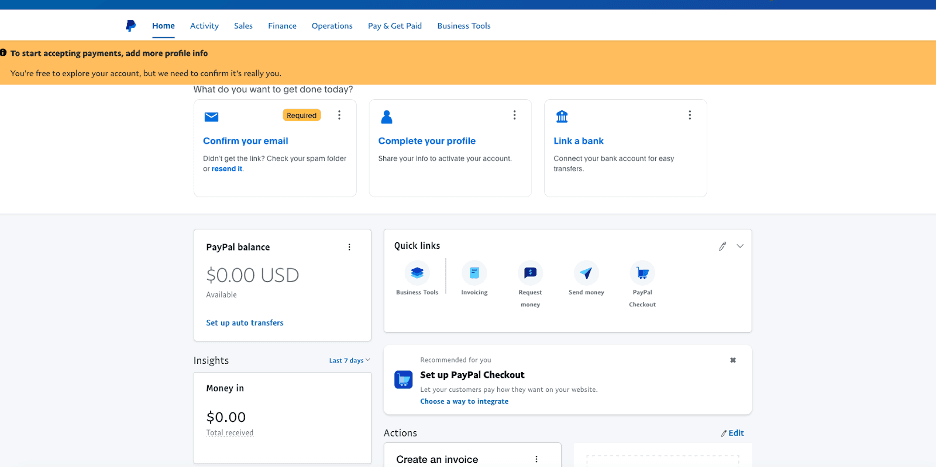Open the Business Tools menu
Image resolution: width=936 pixels, height=468 pixels.
[464, 26]
